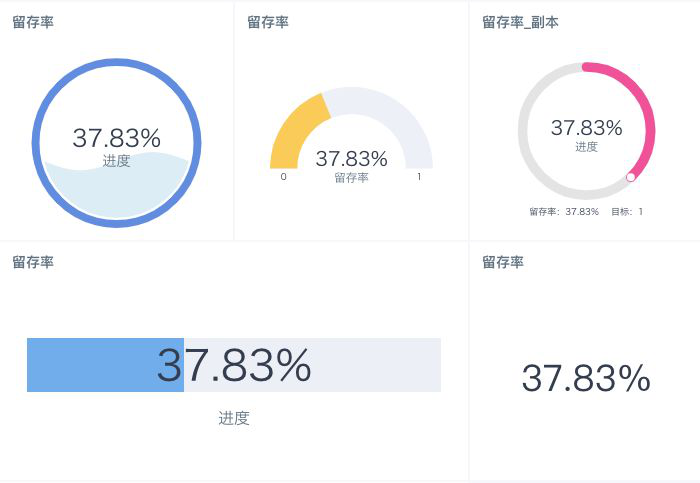This screenshot has width=700, height=483.
Task: Click the 留存率 title above the liquid chart
Action: (33, 22)
